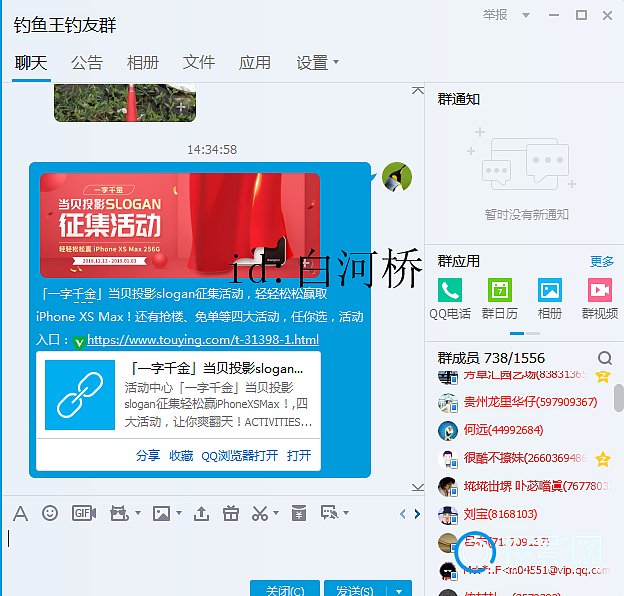The height and width of the screenshot is (596, 624).
Task: Click QQ浏览器打开 on link card
Action: [x=240, y=455]
